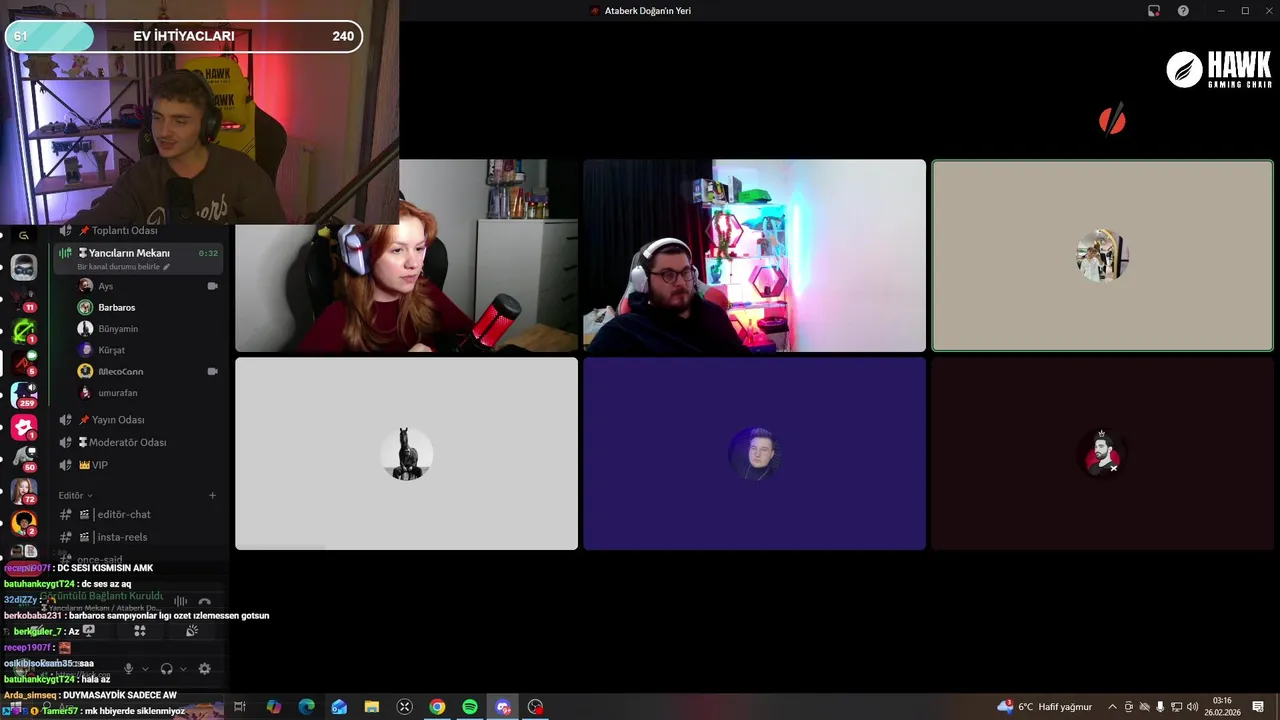Focus the red-haired woman's video tile
1280x720 pixels.
406,256
